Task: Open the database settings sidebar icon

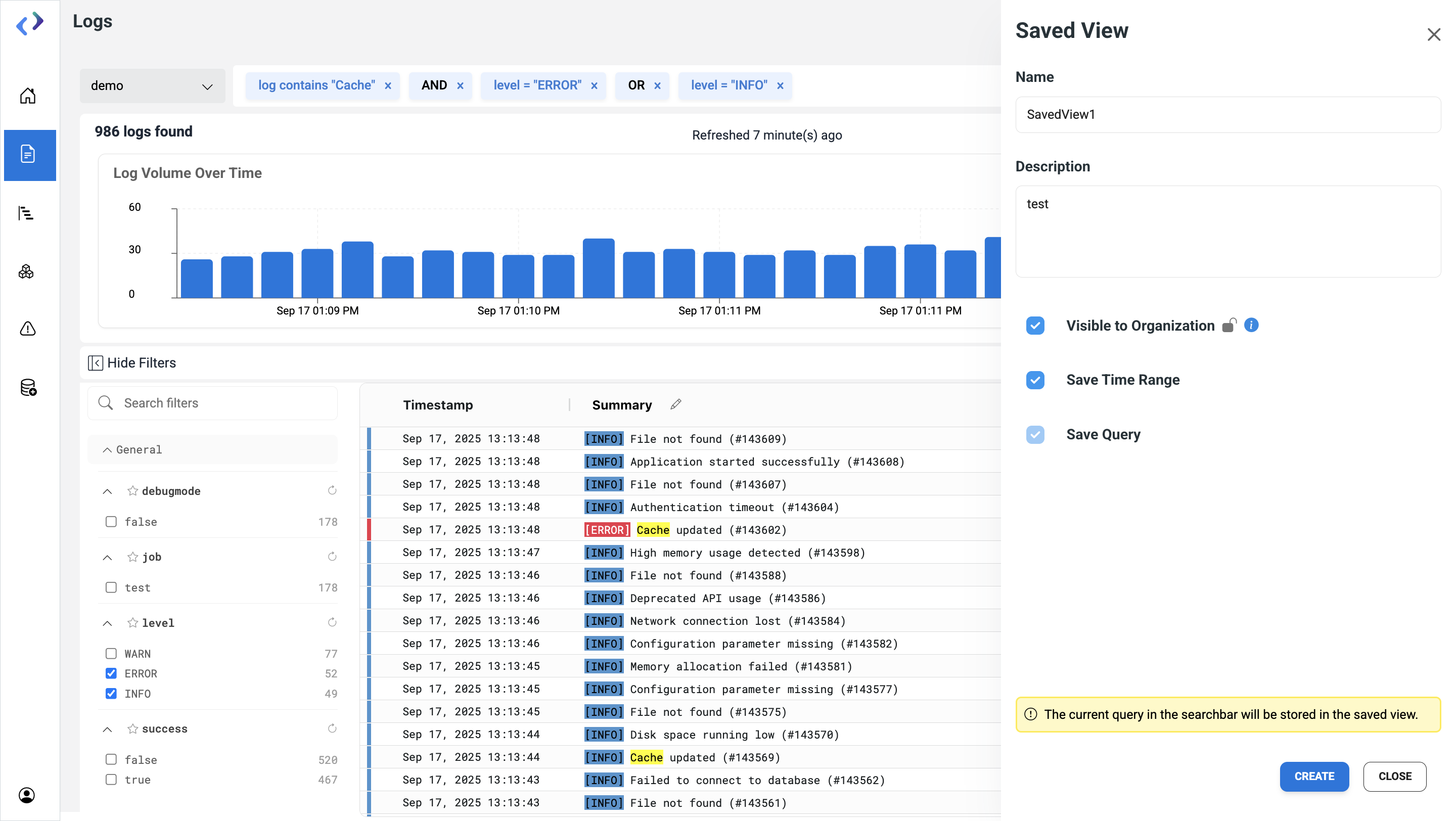Action: click(28, 388)
